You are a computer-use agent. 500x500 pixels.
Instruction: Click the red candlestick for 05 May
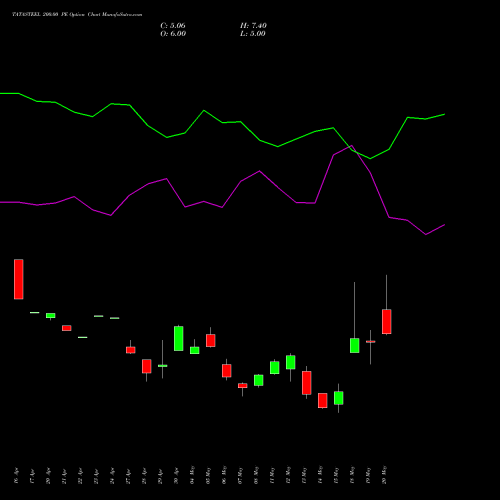point(211,340)
